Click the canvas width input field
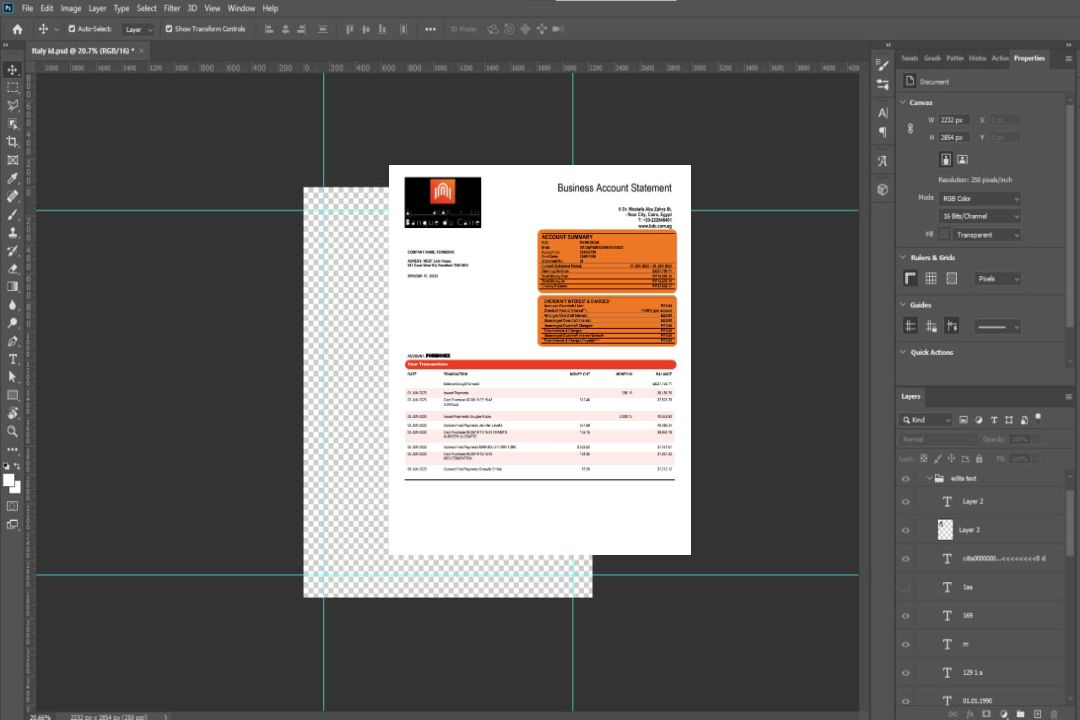The image size is (1080, 720). (953, 120)
